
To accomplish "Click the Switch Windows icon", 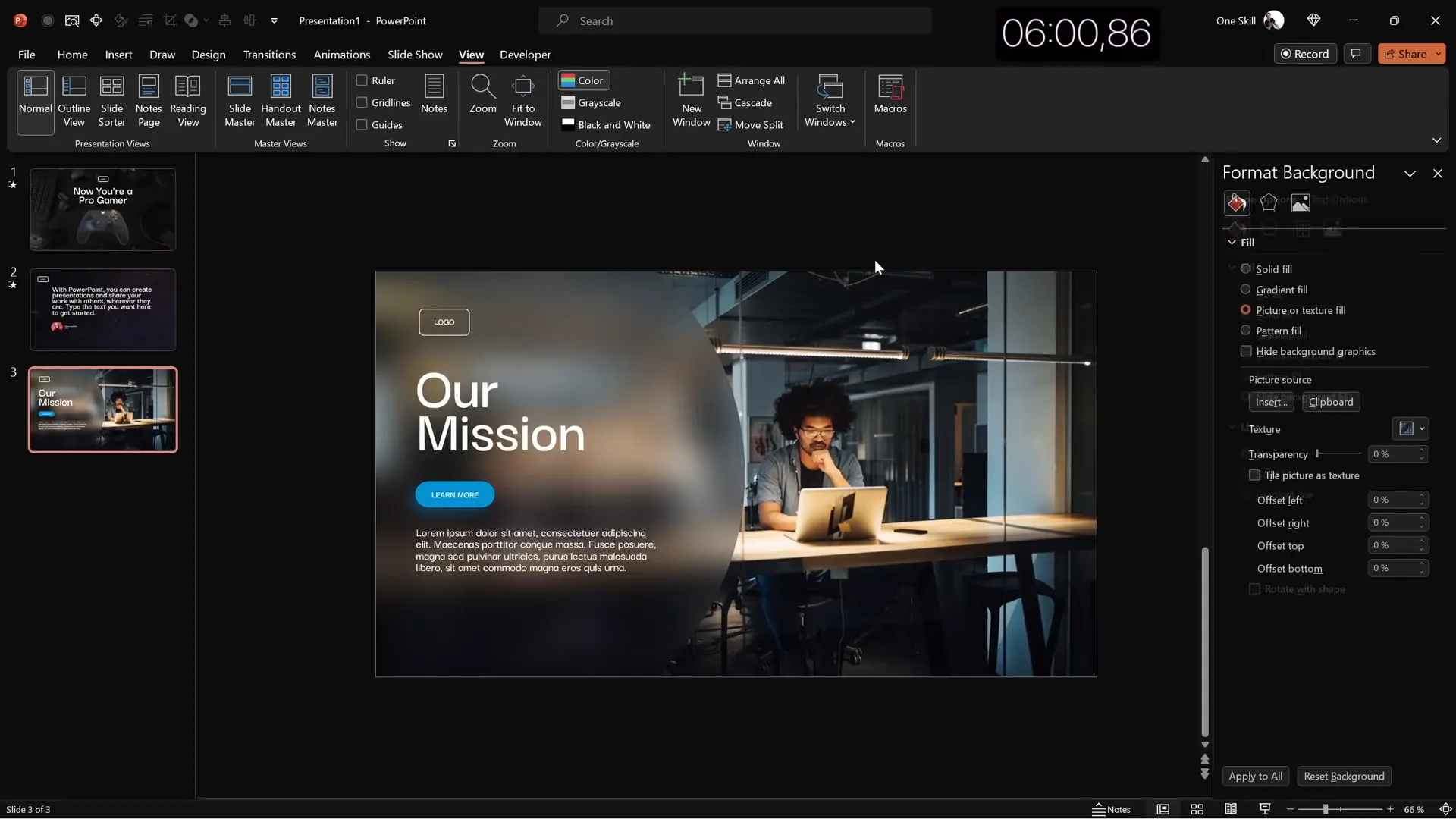I will coord(830,91).
